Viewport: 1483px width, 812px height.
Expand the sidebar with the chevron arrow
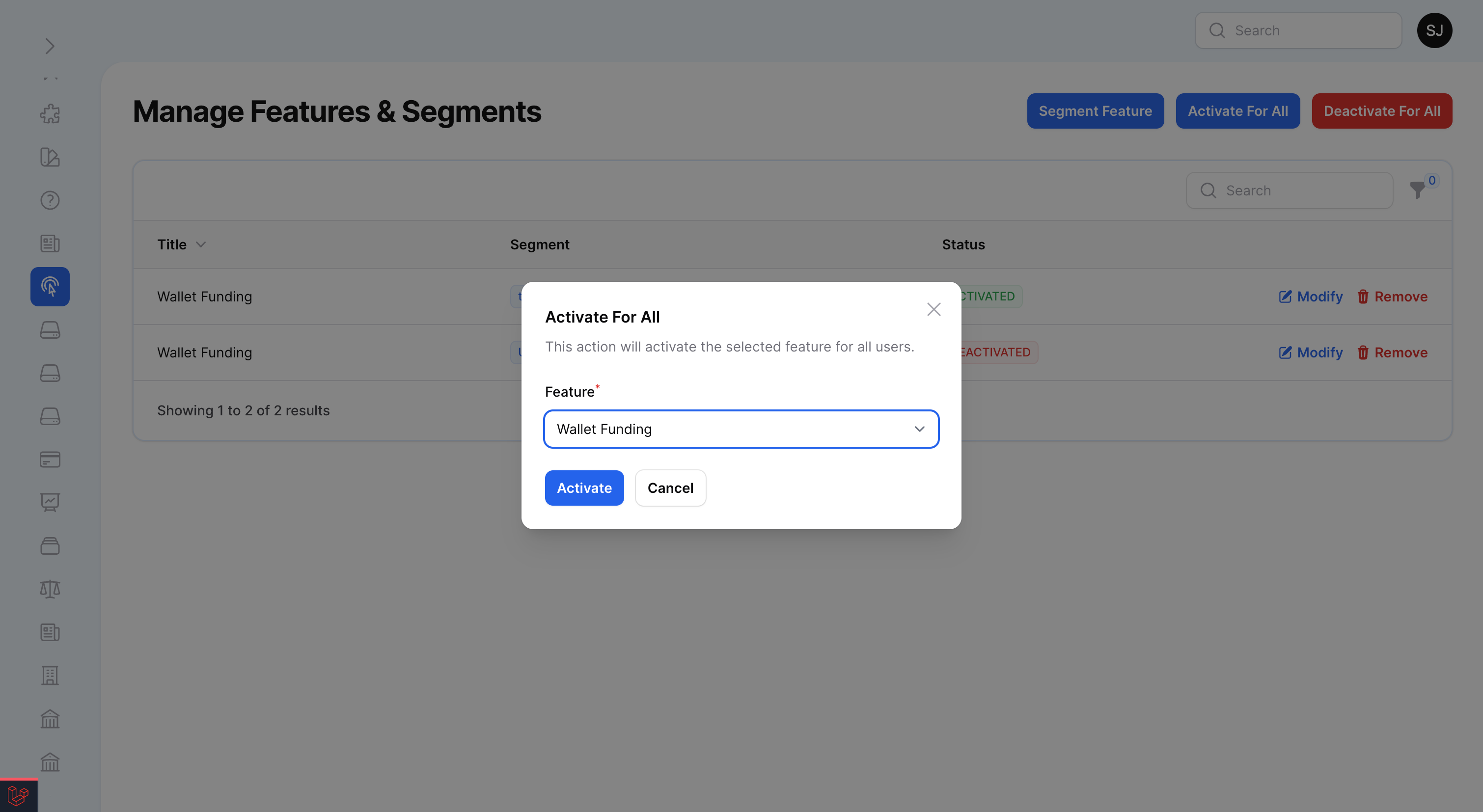[x=50, y=46]
